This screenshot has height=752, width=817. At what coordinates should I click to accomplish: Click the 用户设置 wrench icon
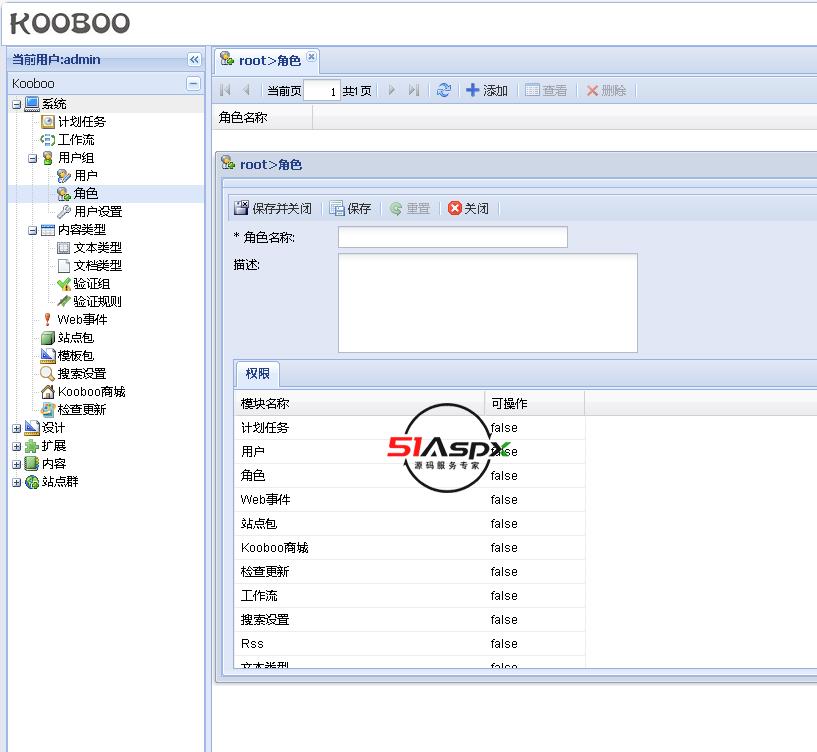point(64,212)
